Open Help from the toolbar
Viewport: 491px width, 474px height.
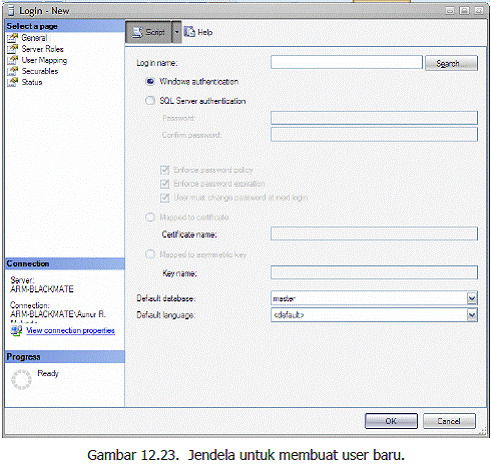click(x=198, y=32)
